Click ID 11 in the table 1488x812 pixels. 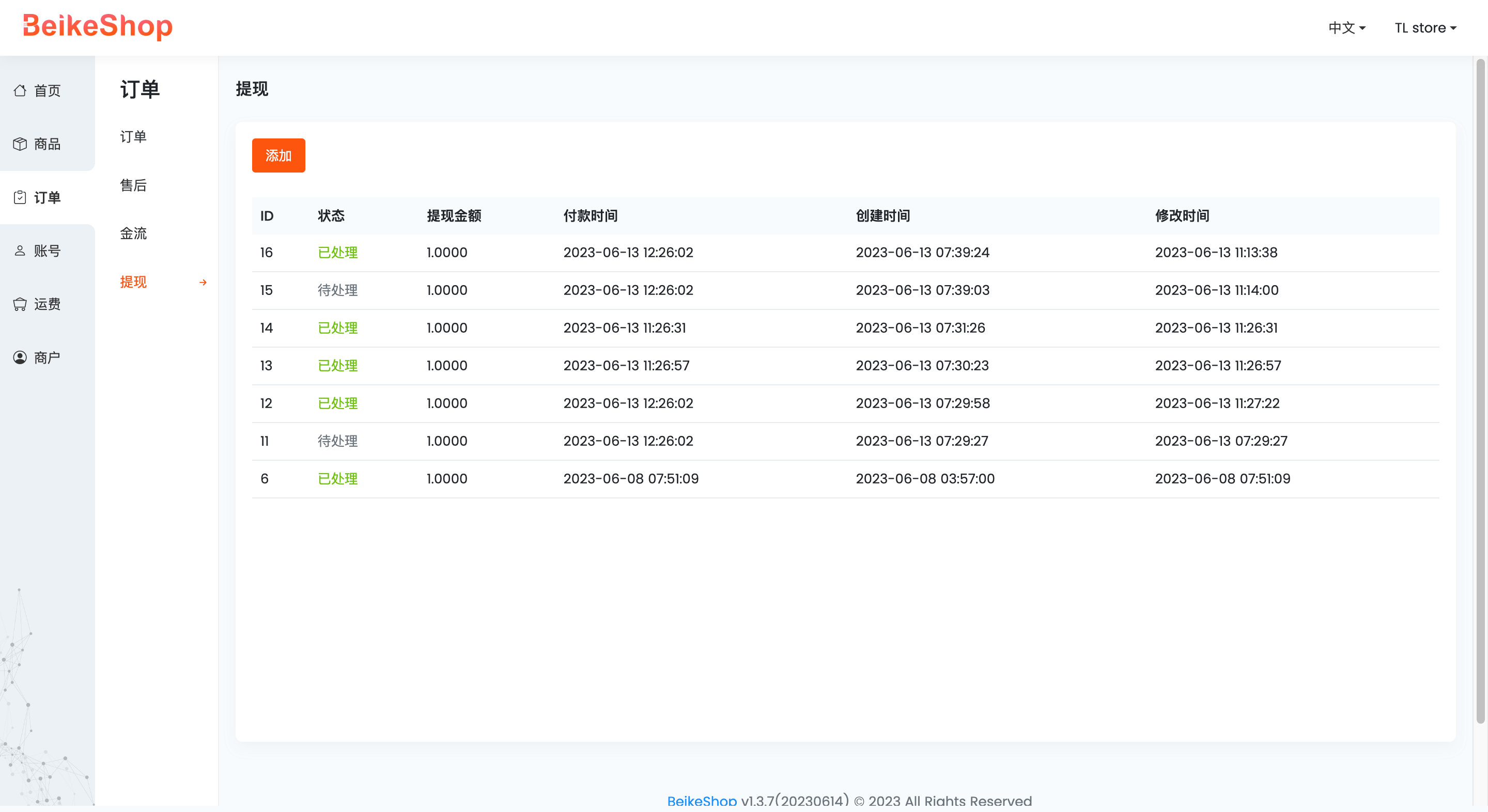(265, 441)
